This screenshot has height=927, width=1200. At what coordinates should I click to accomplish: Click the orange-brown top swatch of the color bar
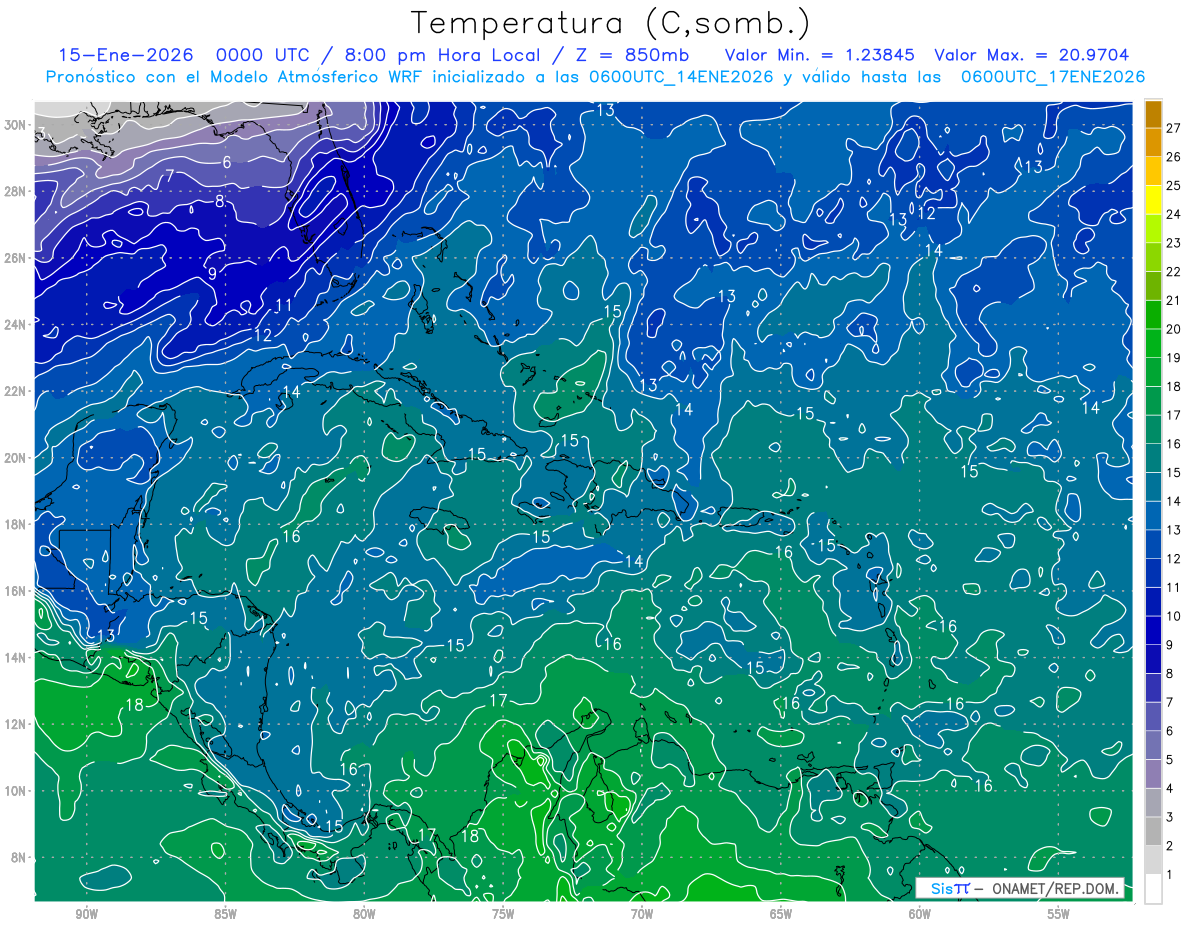tap(1153, 113)
